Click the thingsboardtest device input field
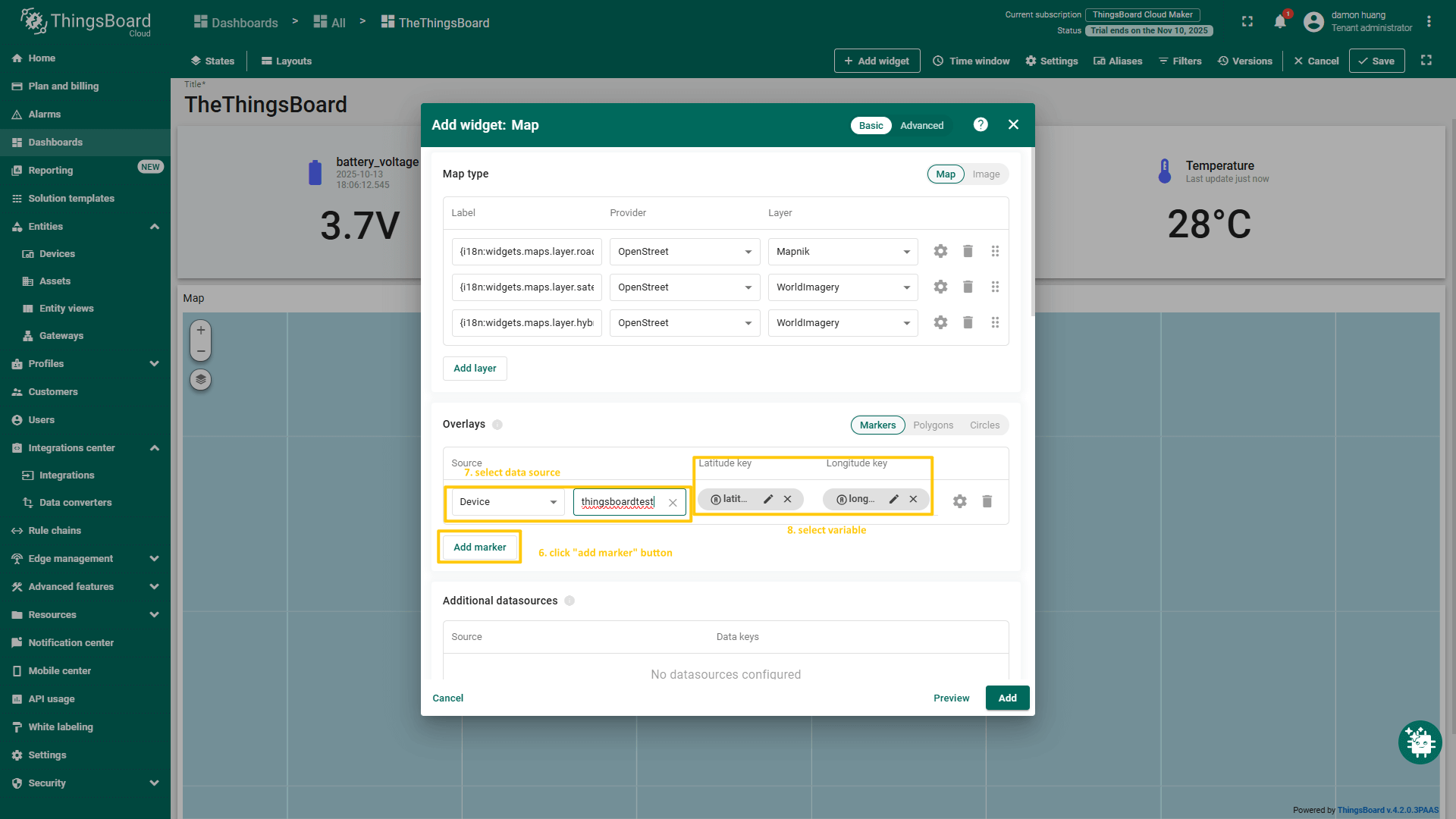This screenshot has height=819, width=1456. pos(617,502)
